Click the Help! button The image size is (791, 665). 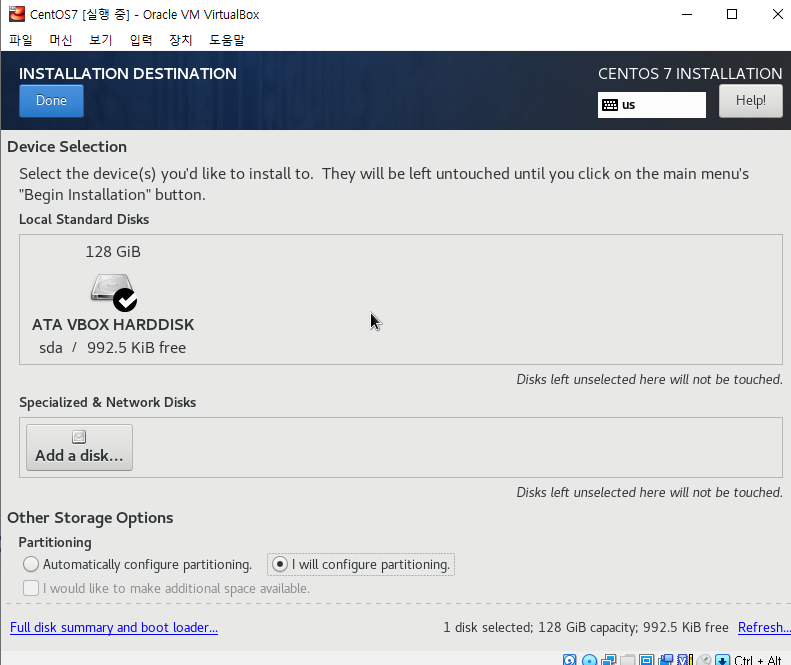[x=751, y=101]
